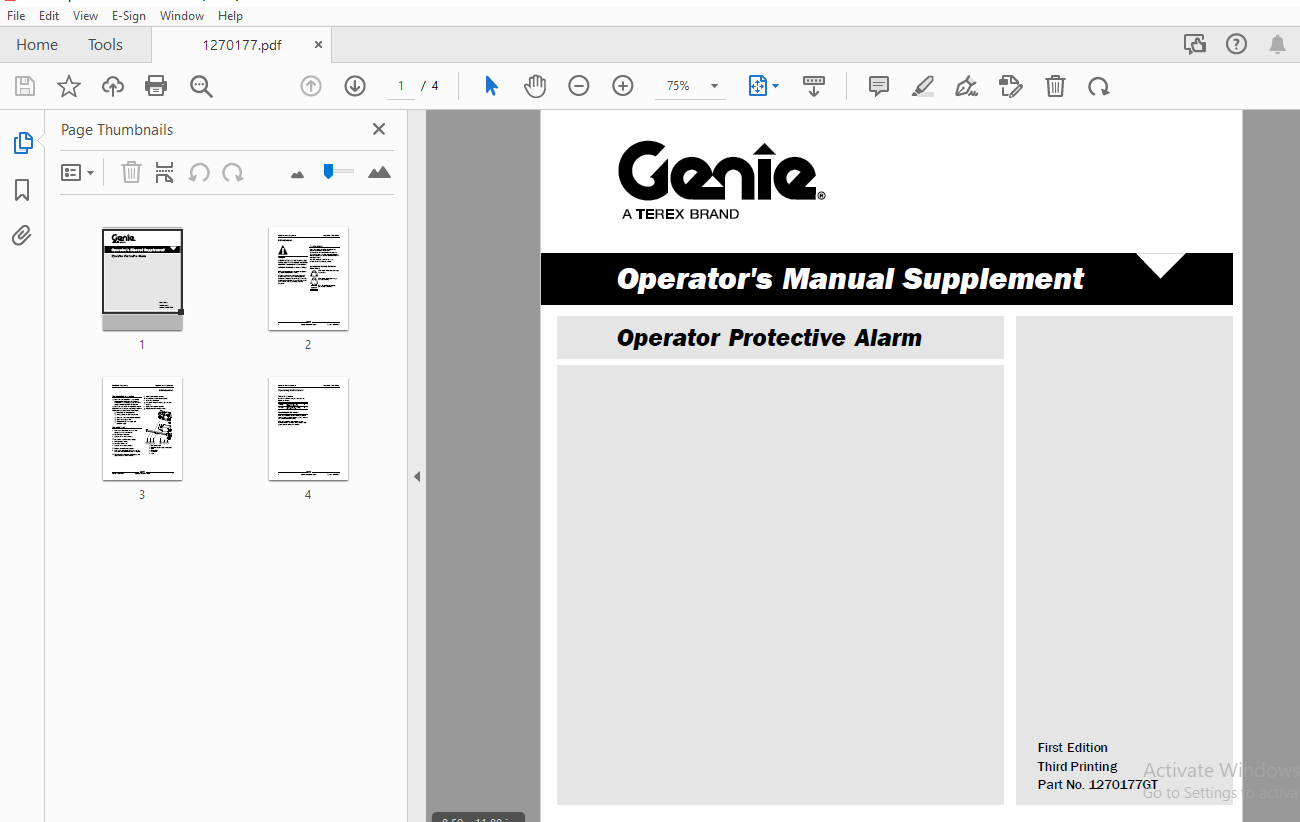
Task: Click the scrolling mode keyboard icon
Action: click(x=814, y=86)
